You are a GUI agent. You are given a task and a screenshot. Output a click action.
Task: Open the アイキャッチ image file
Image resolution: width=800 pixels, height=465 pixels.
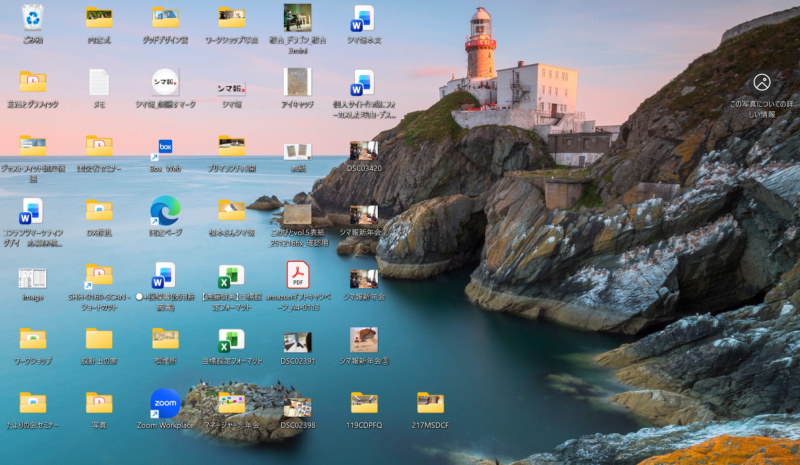pos(298,82)
